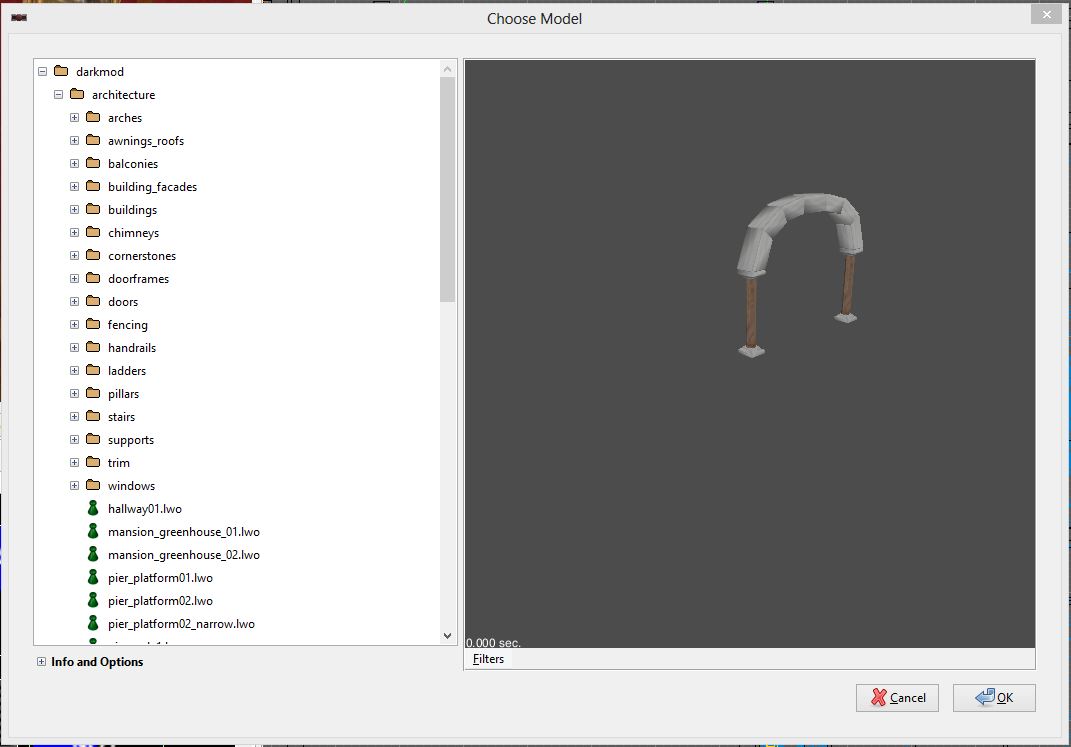Click the model icon for mansion_greenhouse_01.lwo
Image resolution: width=1071 pixels, height=747 pixels.
[93, 532]
